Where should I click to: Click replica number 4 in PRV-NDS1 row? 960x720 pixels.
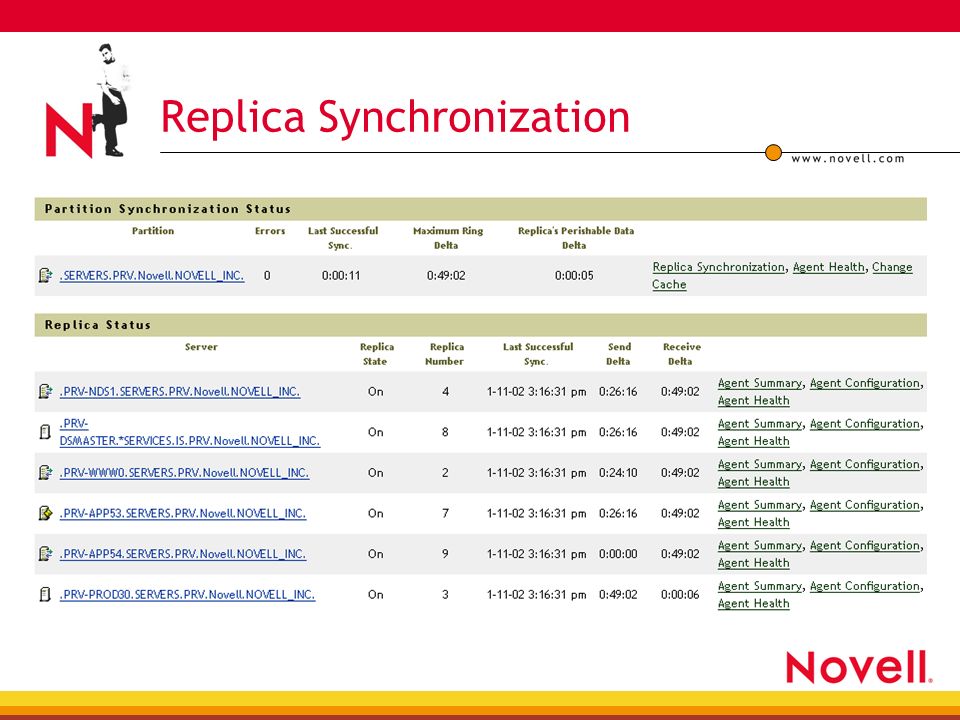point(446,391)
